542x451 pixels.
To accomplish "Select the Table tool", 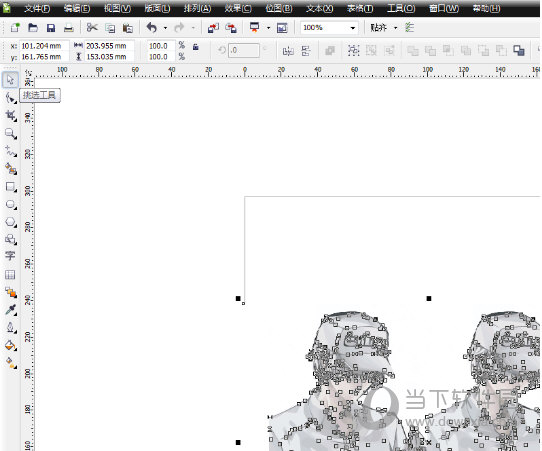I will click(10, 275).
